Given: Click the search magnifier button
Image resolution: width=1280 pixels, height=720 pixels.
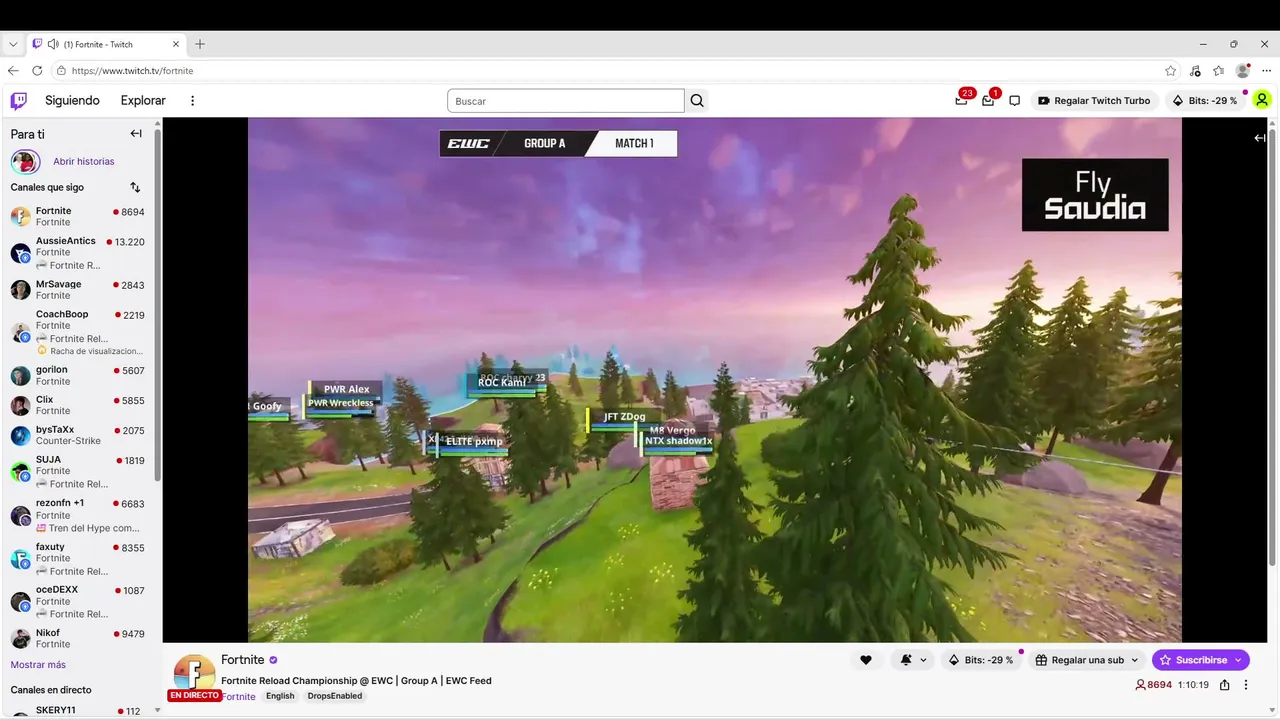Looking at the screenshot, I should [x=697, y=100].
